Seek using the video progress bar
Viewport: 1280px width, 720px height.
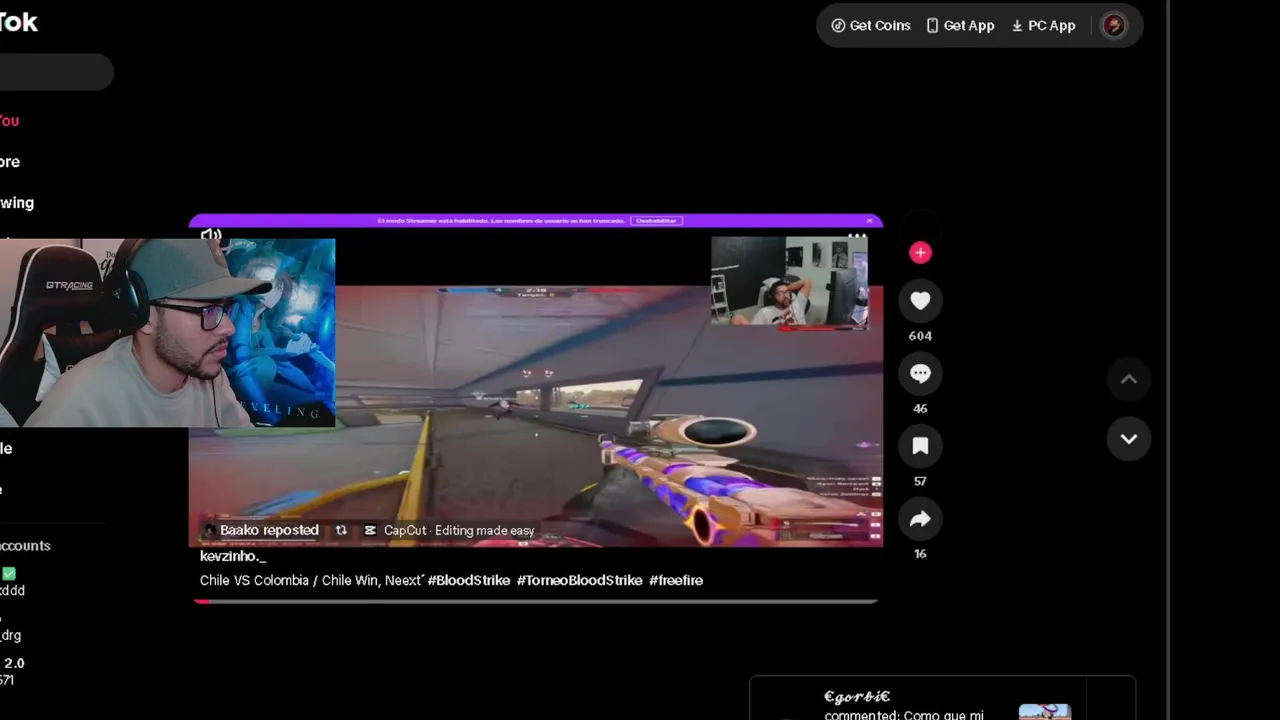coord(535,601)
